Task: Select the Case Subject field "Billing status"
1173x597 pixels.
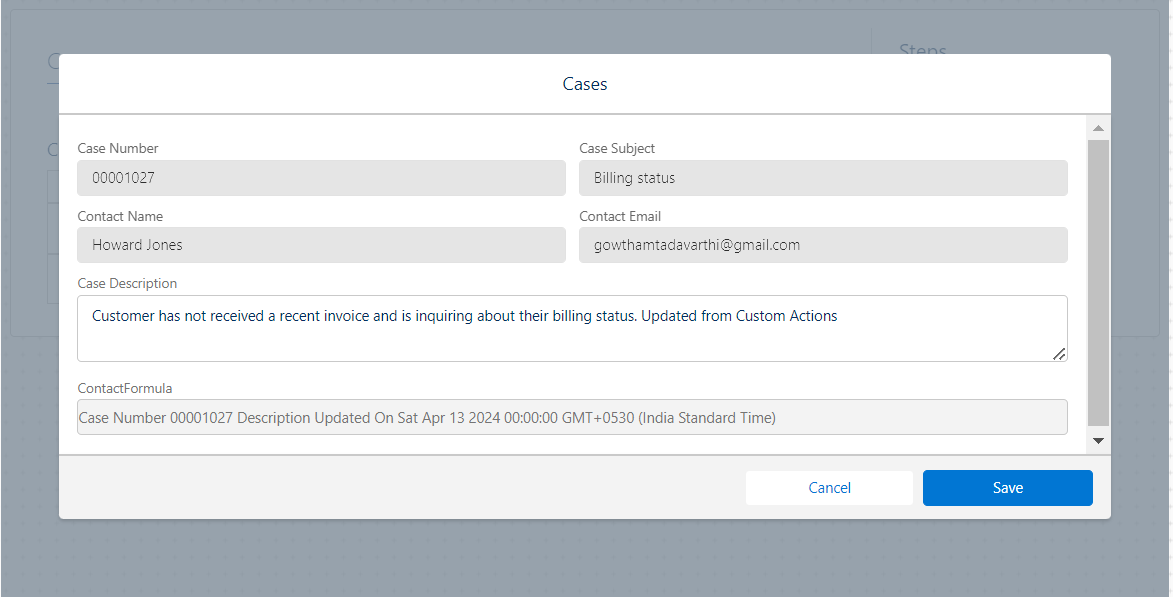Action: point(822,178)
